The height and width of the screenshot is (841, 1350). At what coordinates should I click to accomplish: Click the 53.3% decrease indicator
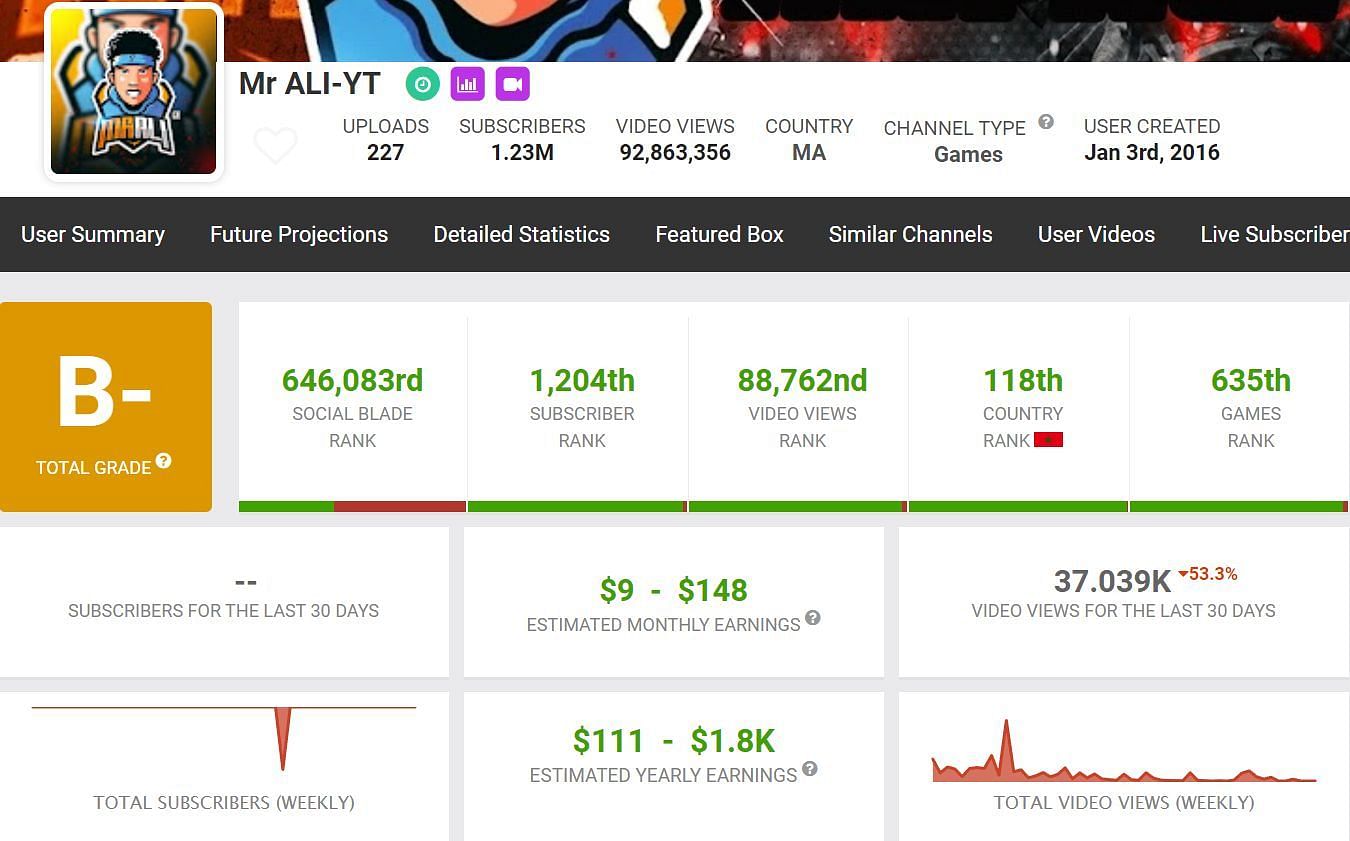tap(1208, 574)
